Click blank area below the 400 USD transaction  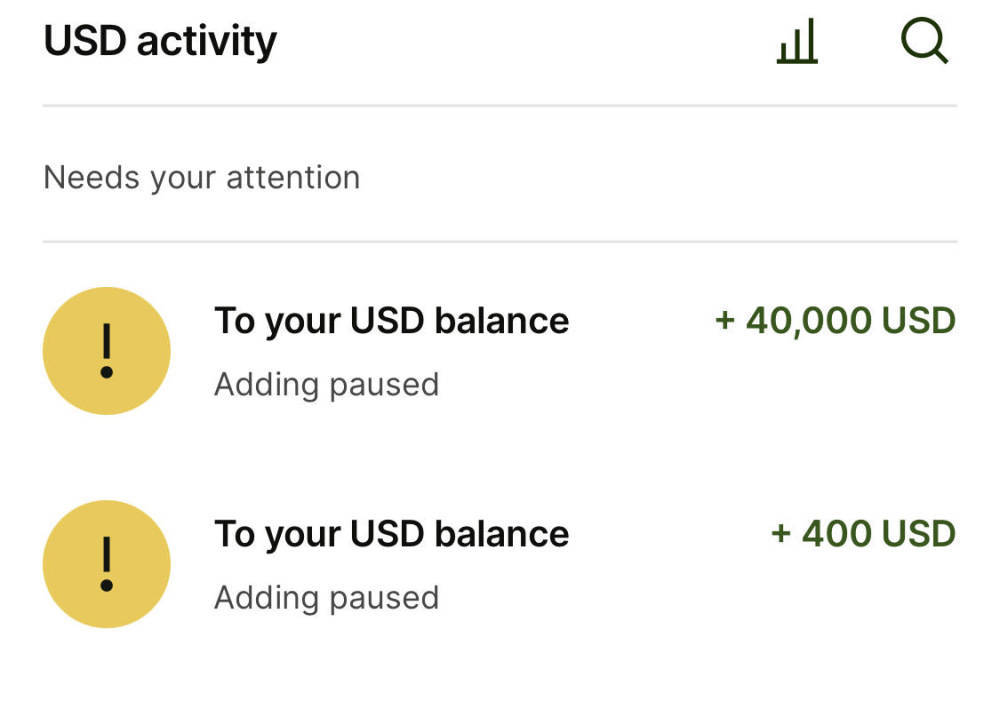tap(500, 675)
